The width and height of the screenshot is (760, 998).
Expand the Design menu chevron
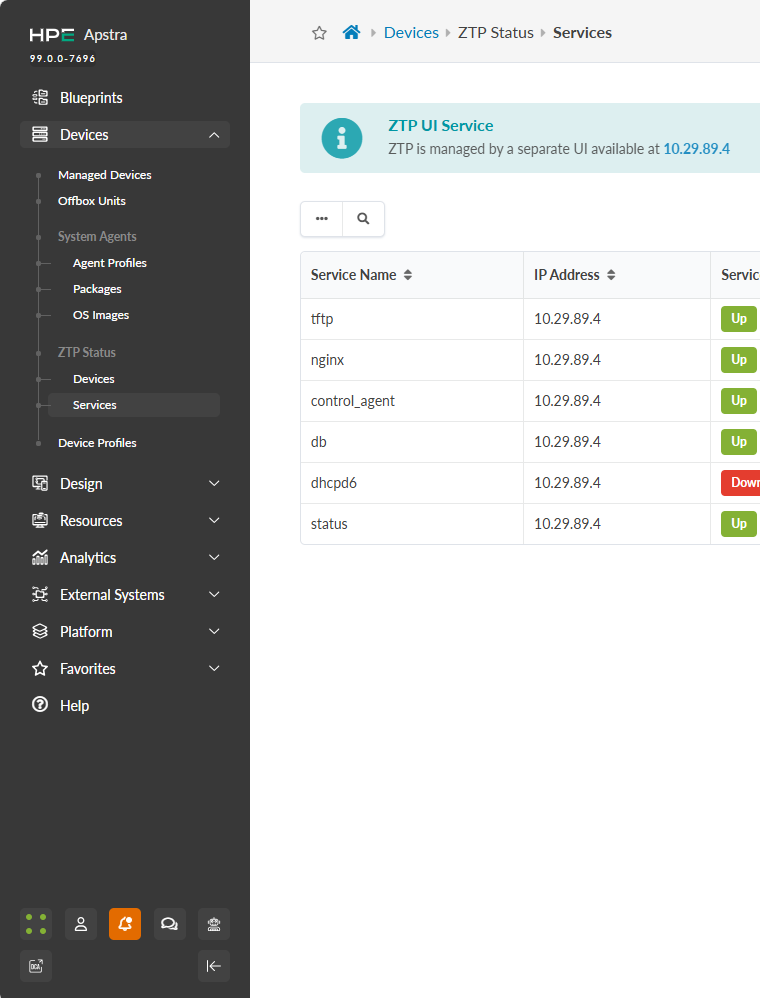(214, 484)
